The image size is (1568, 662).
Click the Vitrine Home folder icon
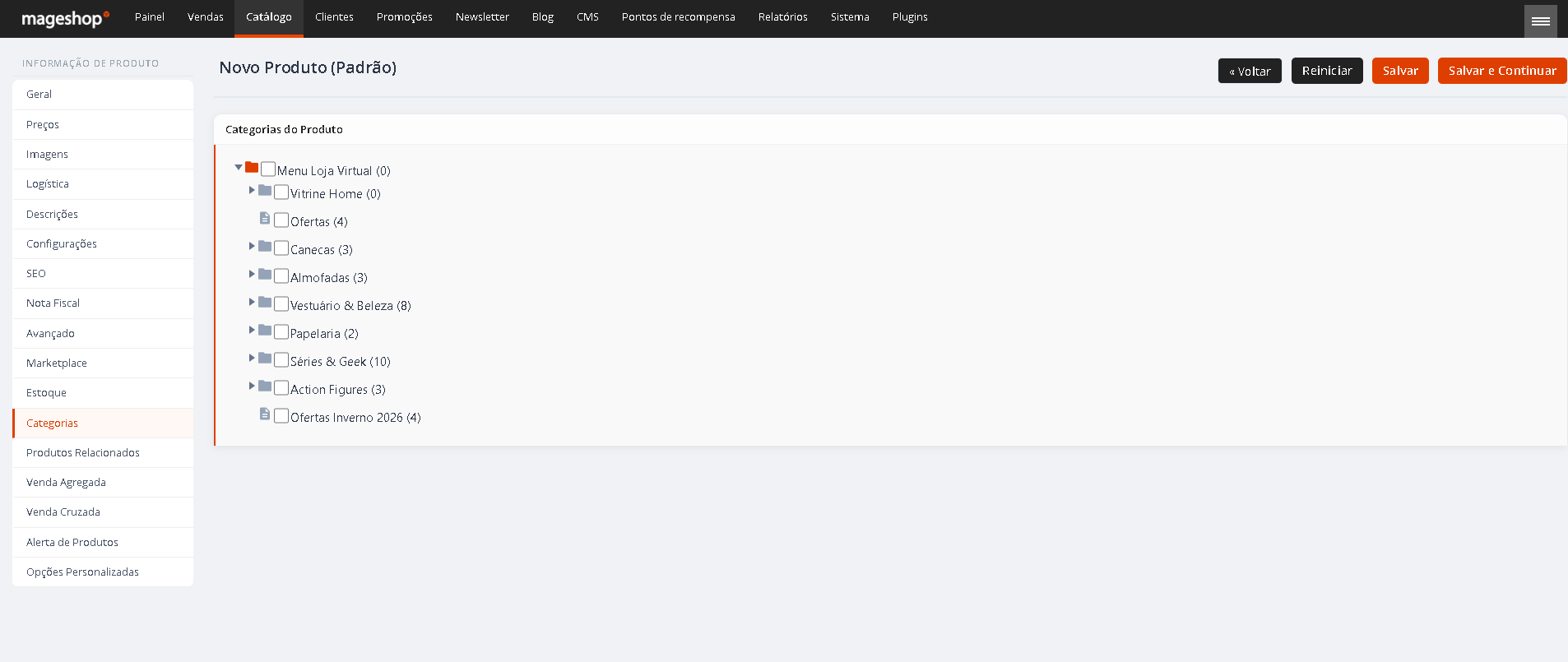coord(265,190)
